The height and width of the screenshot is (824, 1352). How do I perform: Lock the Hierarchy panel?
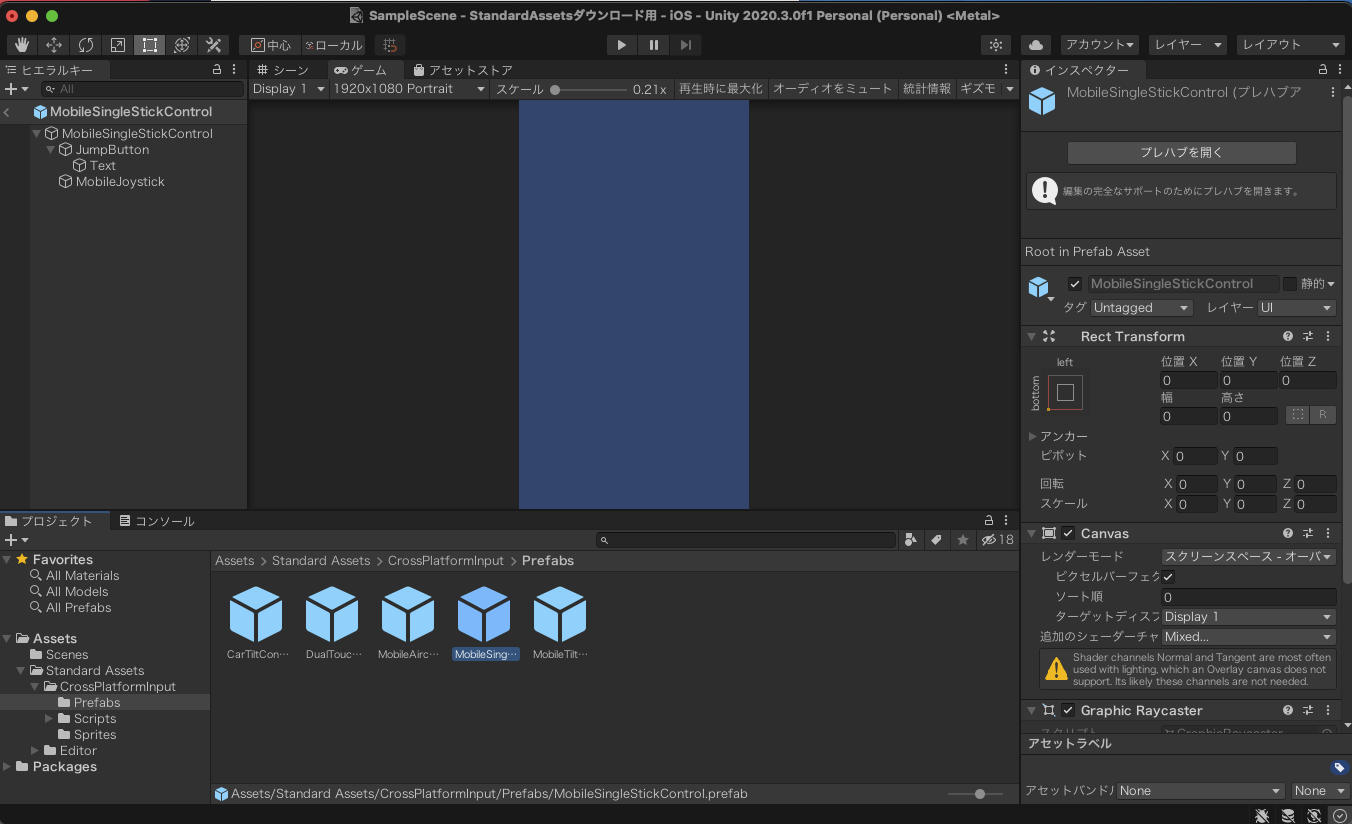pyautogui.click(x=217, y=70)
